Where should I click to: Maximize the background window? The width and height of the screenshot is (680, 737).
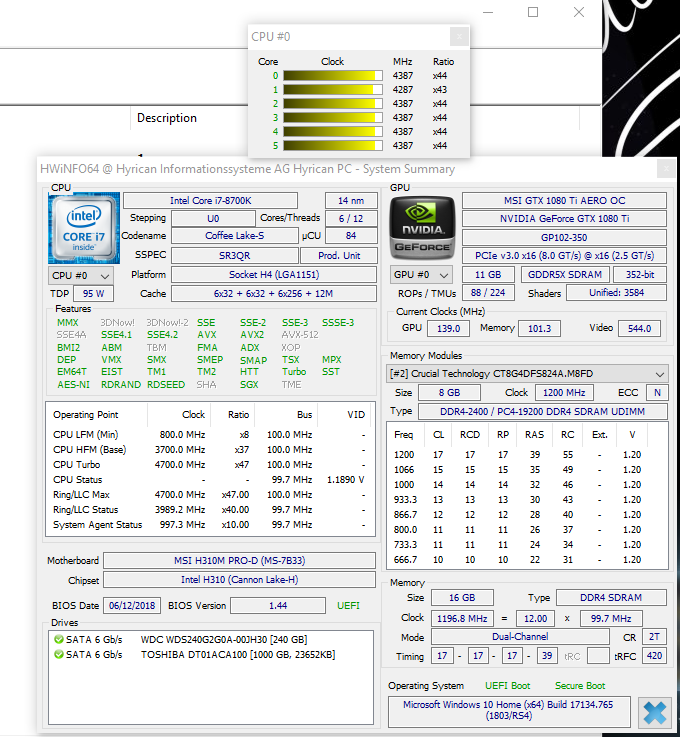click(x=533, y=12)
